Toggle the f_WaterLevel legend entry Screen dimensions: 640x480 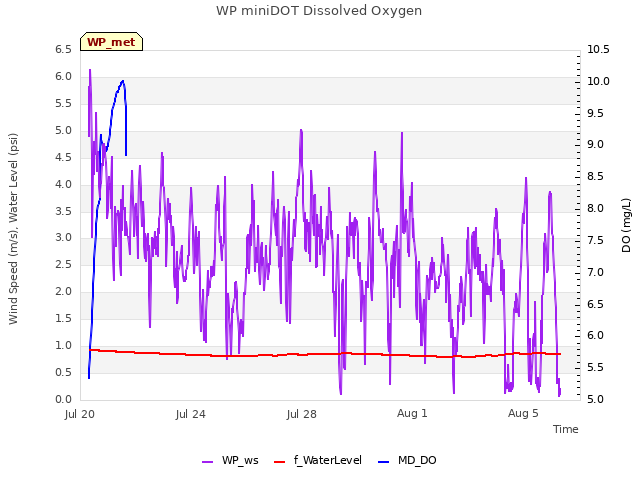(318, 461)
